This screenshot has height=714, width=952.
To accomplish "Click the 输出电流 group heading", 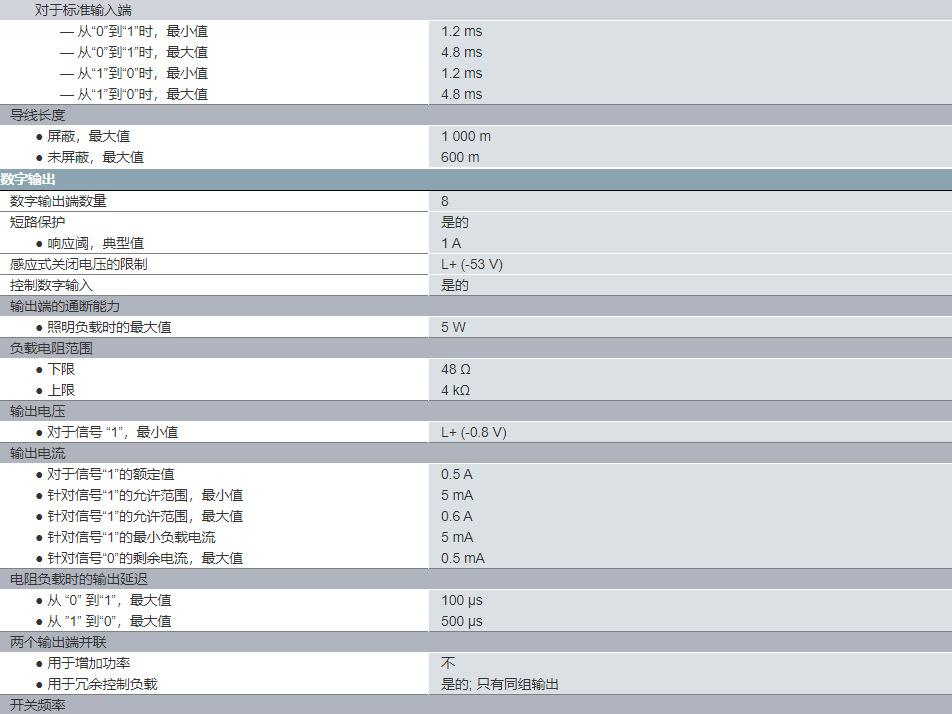I will [x=37, y=453].
